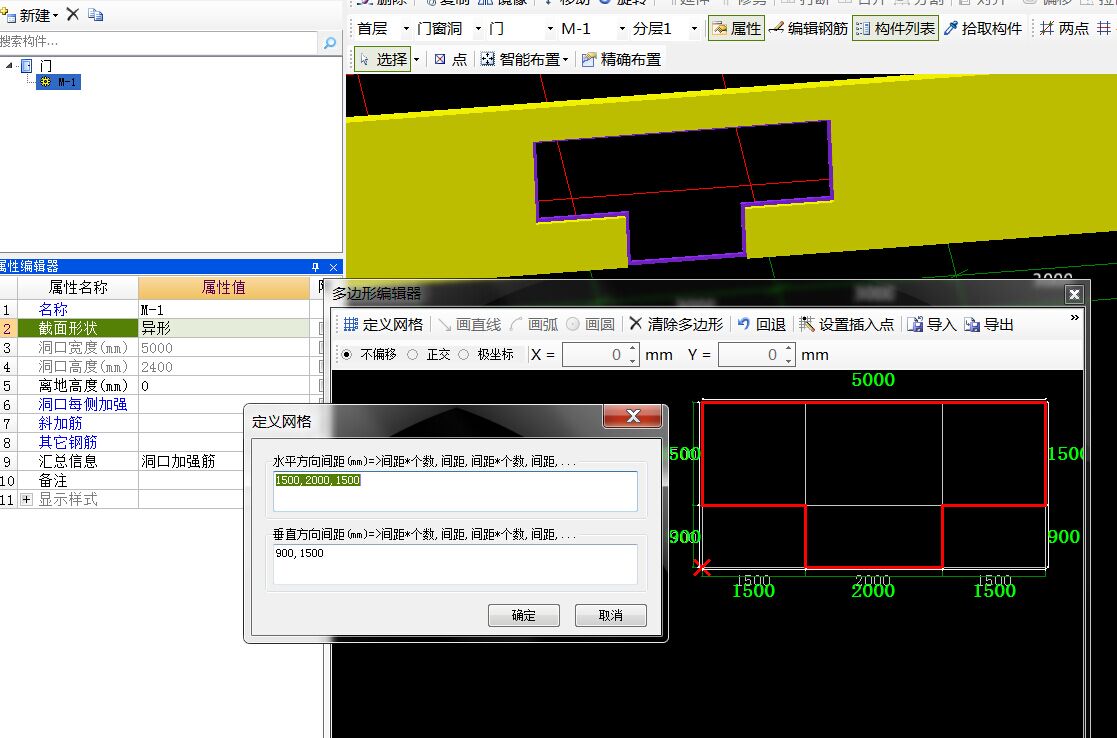Close the 定义网格 dialog
This screenshot has height=738, width=1117.
[x=633, y=417]
